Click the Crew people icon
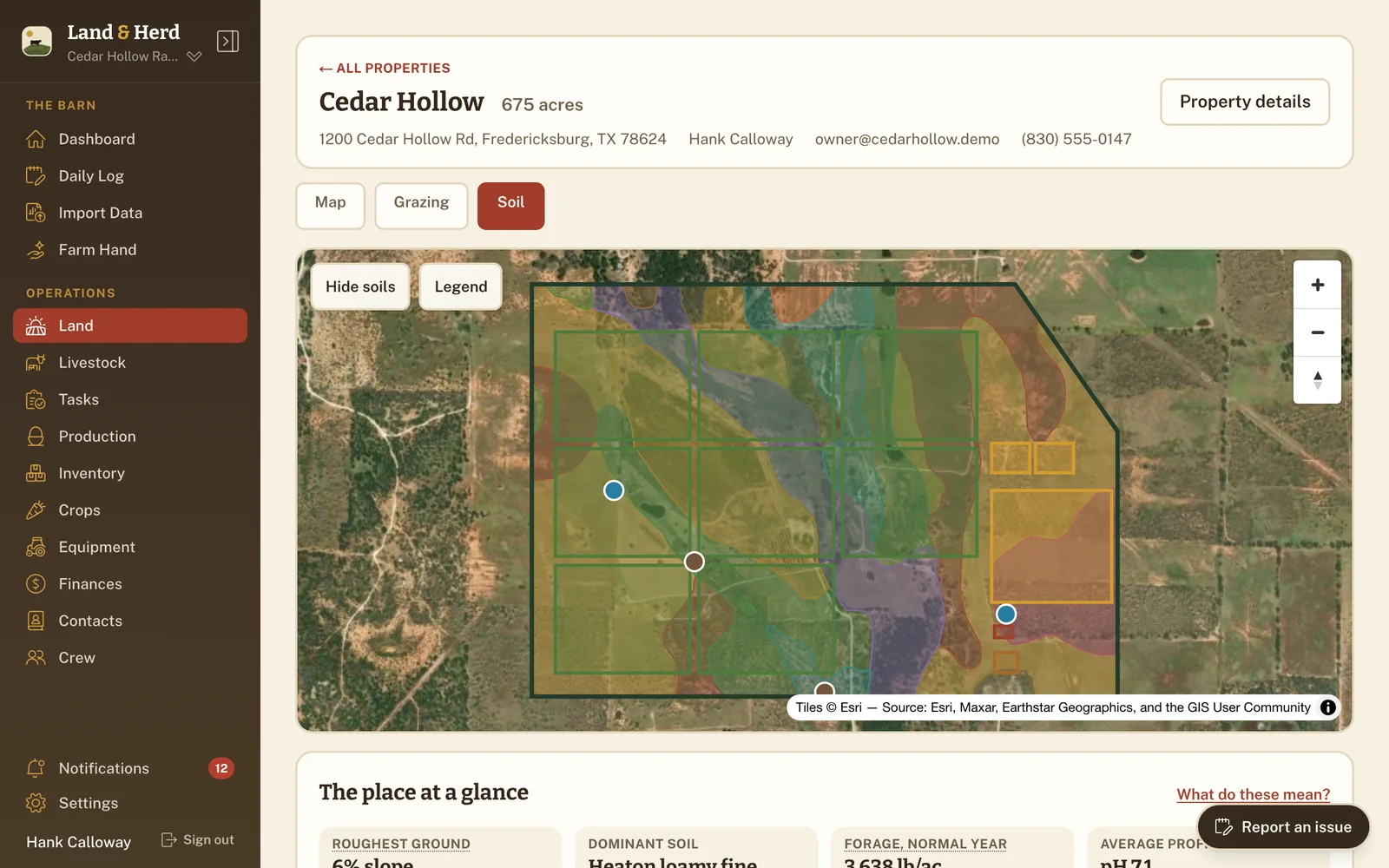Viewport: 1389px width, 868px height. coord(36,658)
